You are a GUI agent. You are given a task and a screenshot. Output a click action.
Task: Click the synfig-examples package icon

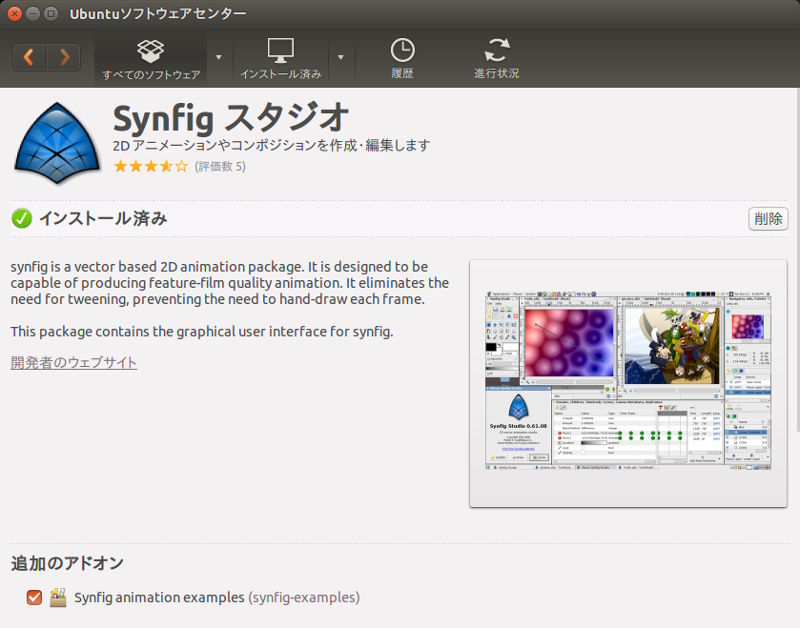[58, 597]
